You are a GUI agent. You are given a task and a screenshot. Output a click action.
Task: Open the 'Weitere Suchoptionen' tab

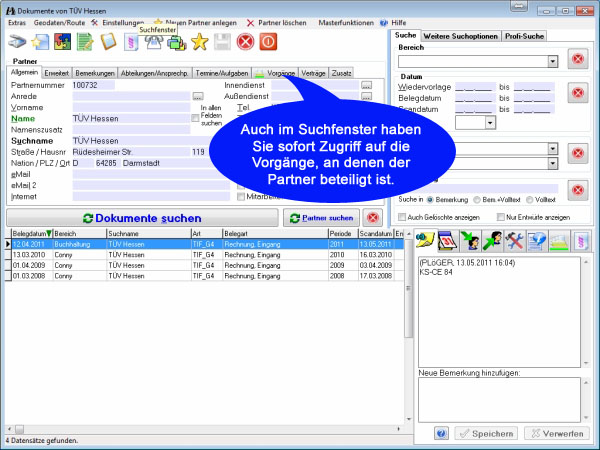click(461, 36)
